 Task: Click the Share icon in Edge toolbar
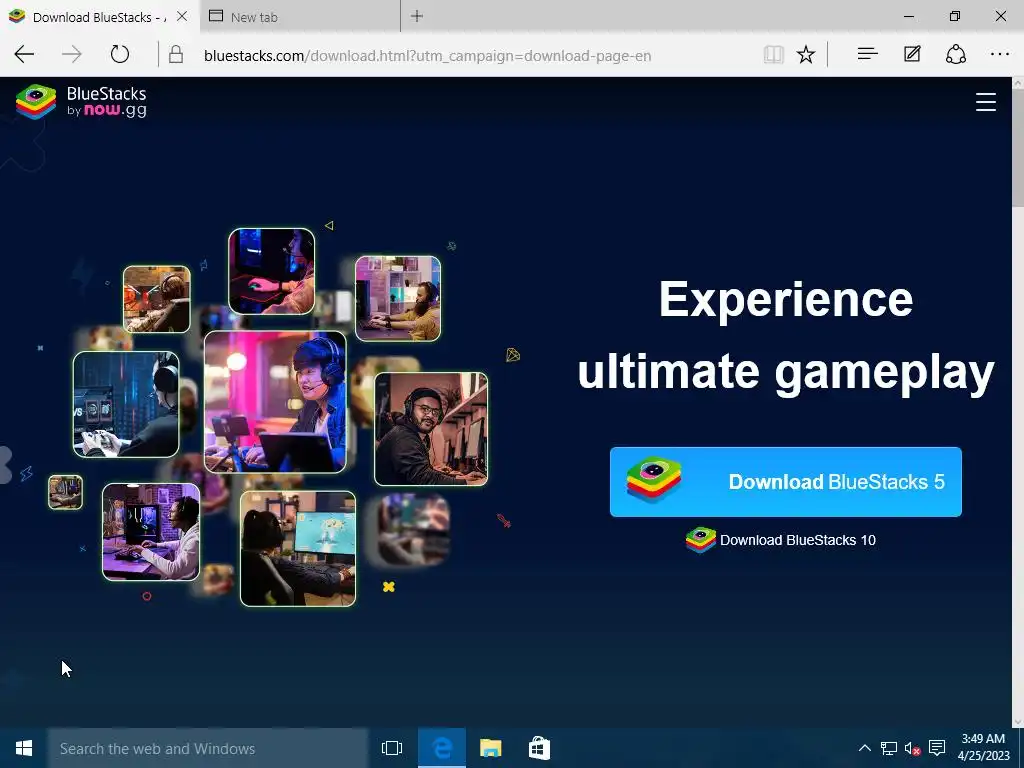956,54
